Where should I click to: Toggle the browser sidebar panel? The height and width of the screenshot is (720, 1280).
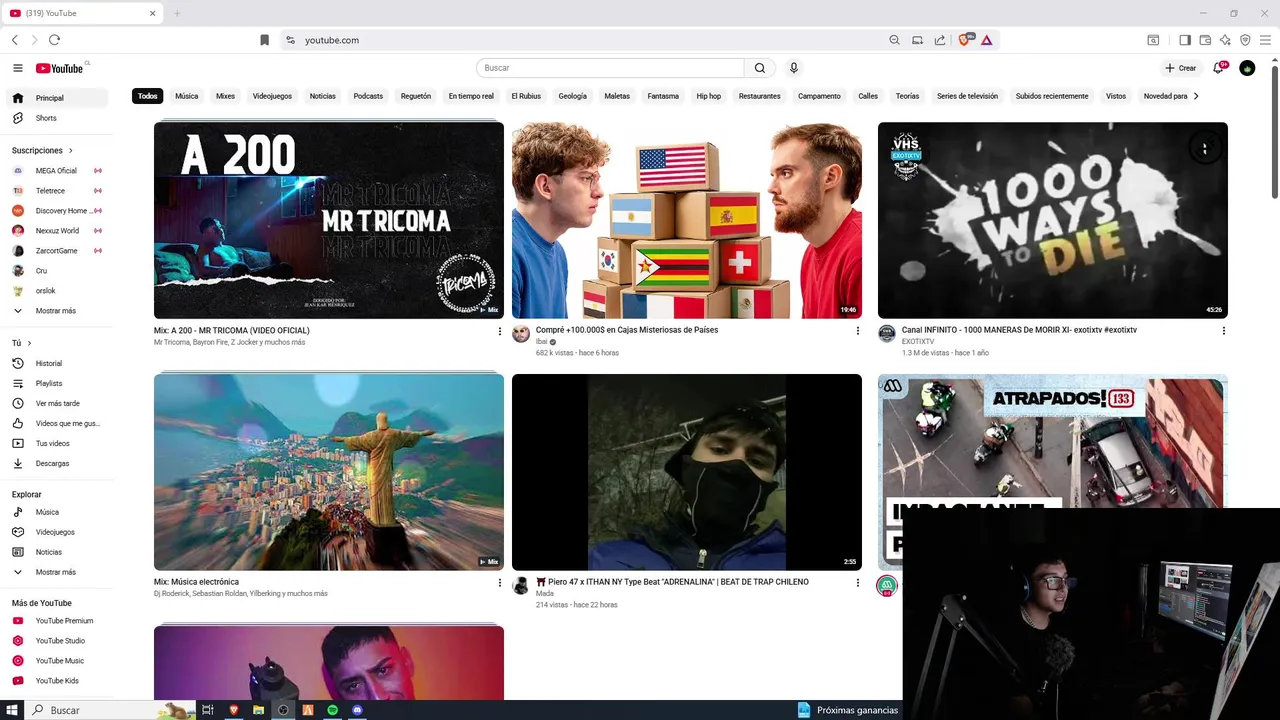click(1185, 40)
